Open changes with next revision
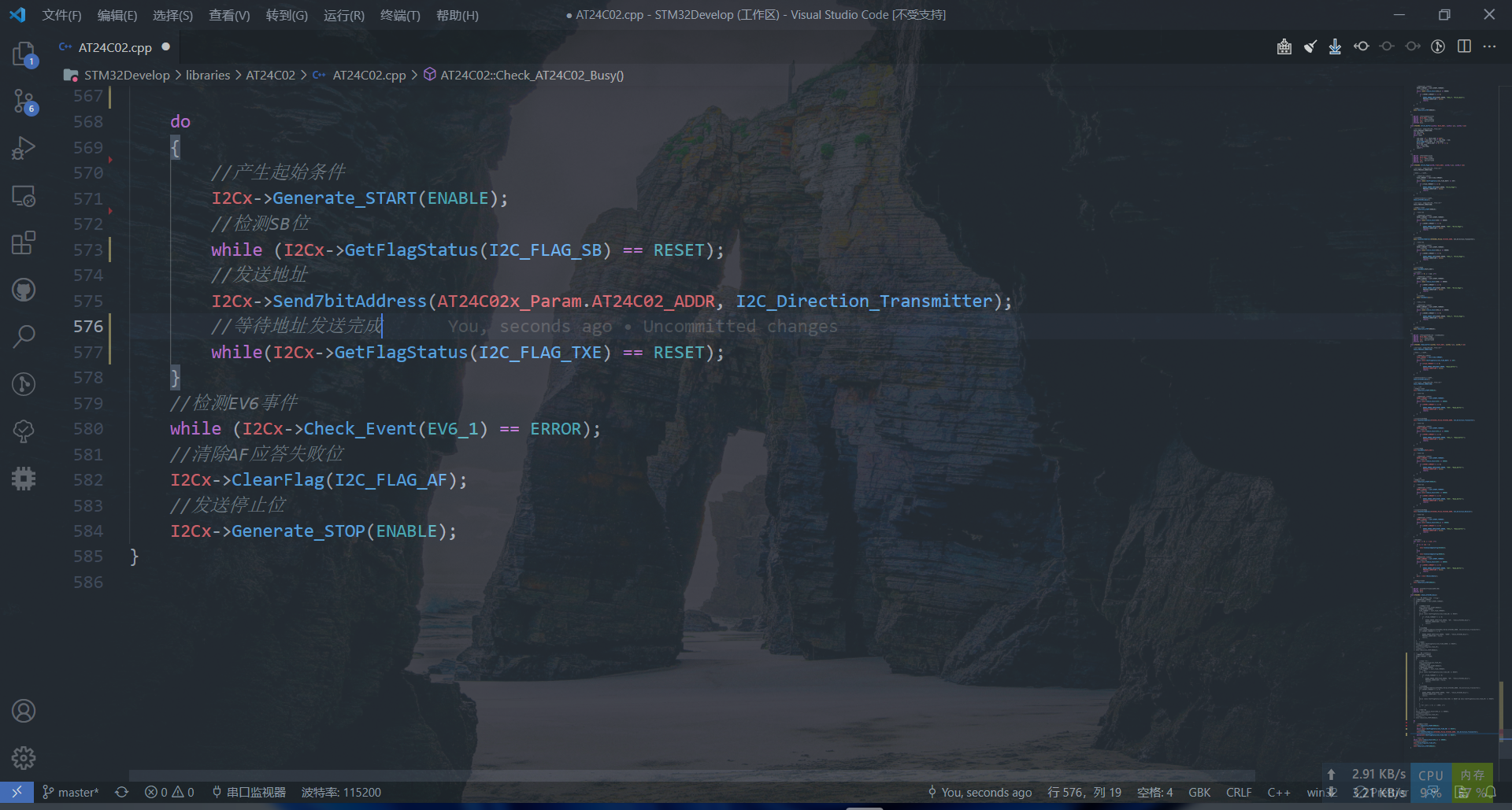The image size is (1512, 810). click(1413, 46)
